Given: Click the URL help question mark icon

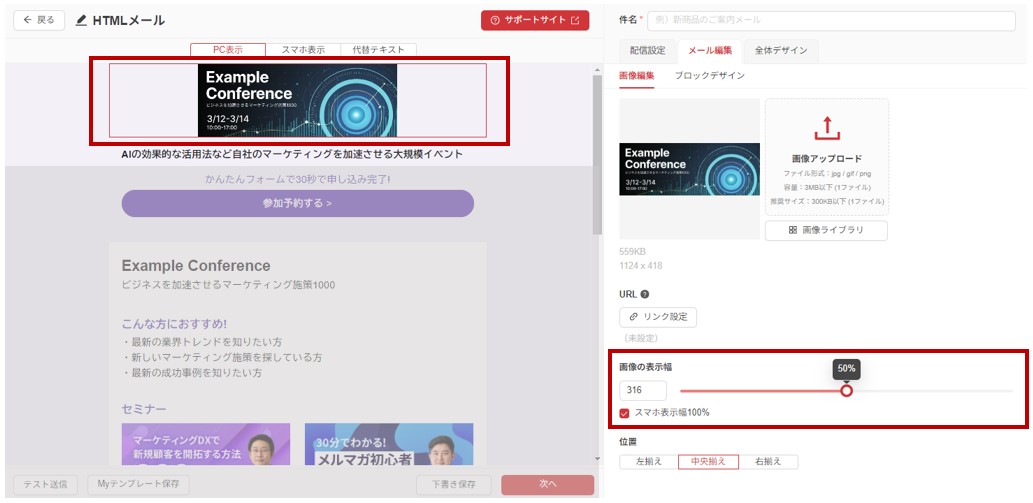Looking at the screenshot, I should pos(645,294).
